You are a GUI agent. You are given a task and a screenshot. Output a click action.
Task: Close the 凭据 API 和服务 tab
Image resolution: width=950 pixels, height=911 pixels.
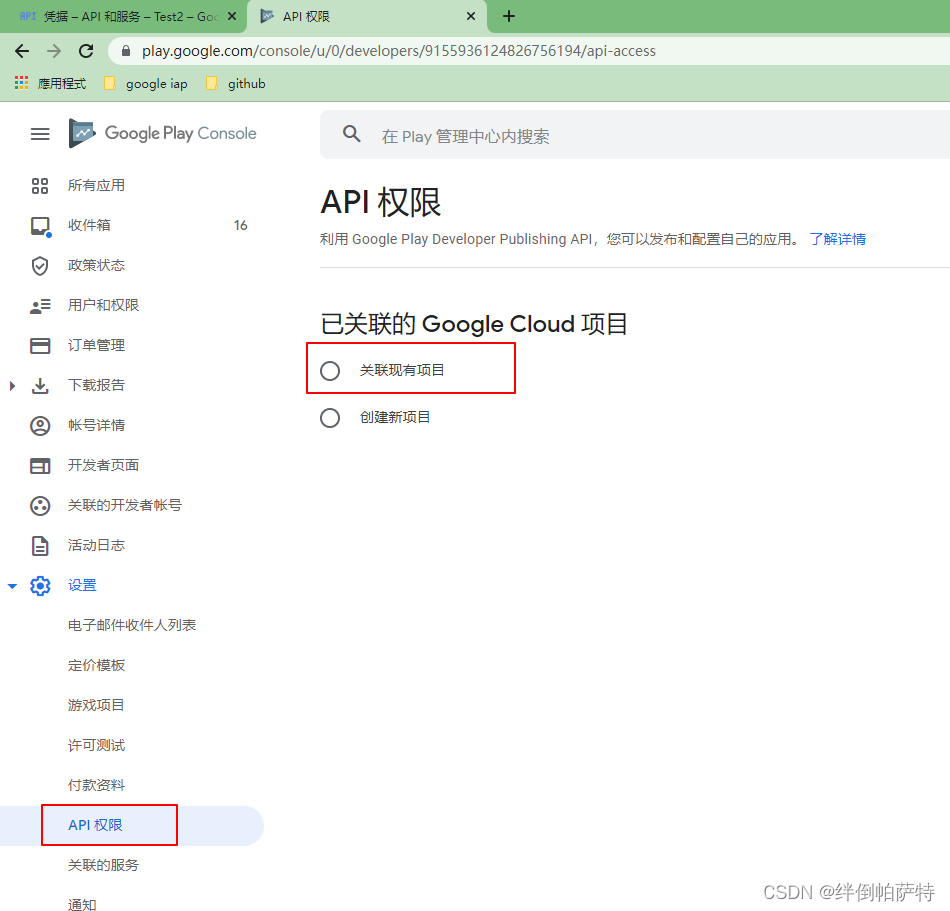[x=231, y=16]
